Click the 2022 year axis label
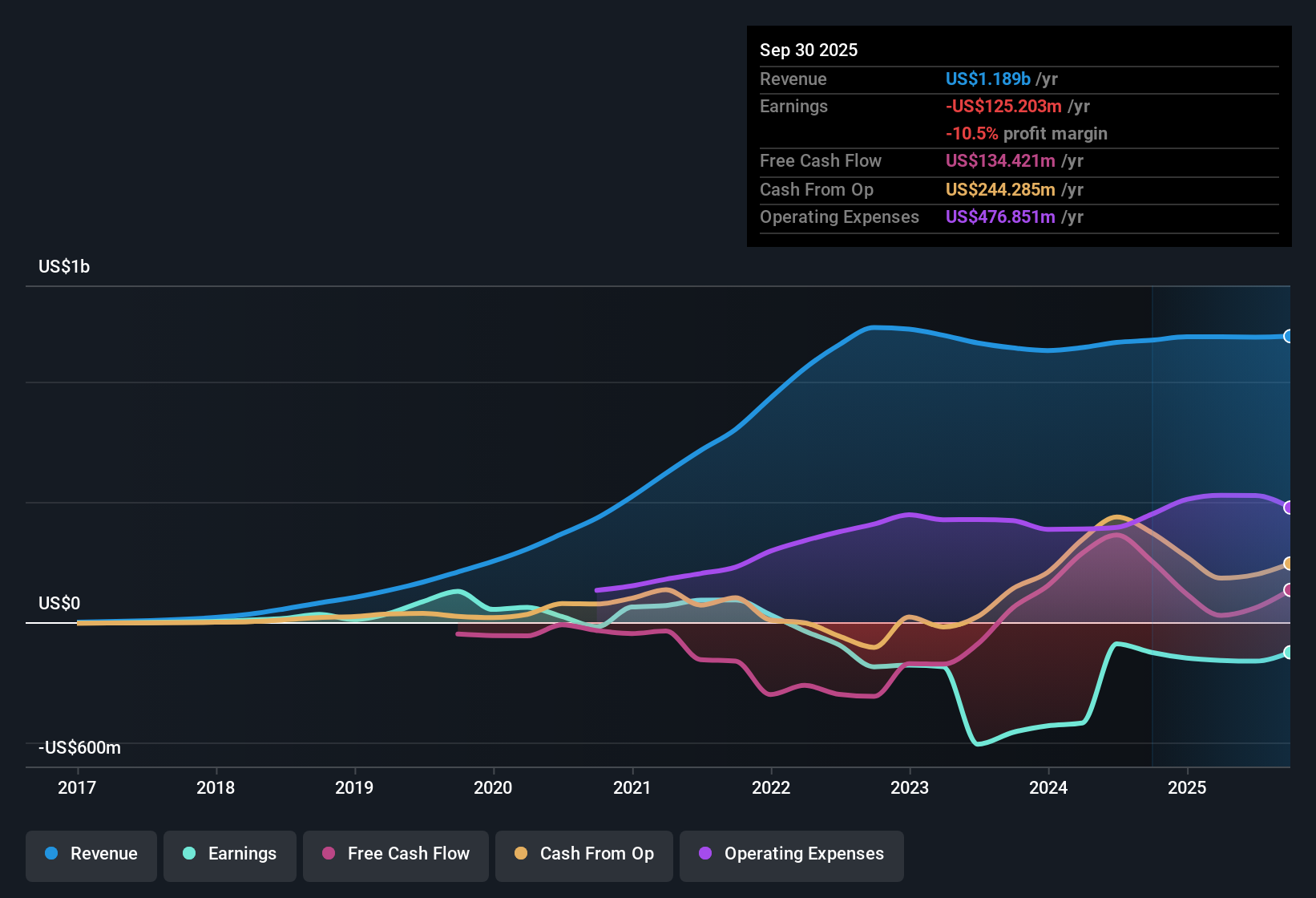 click(x=771, y=788)
